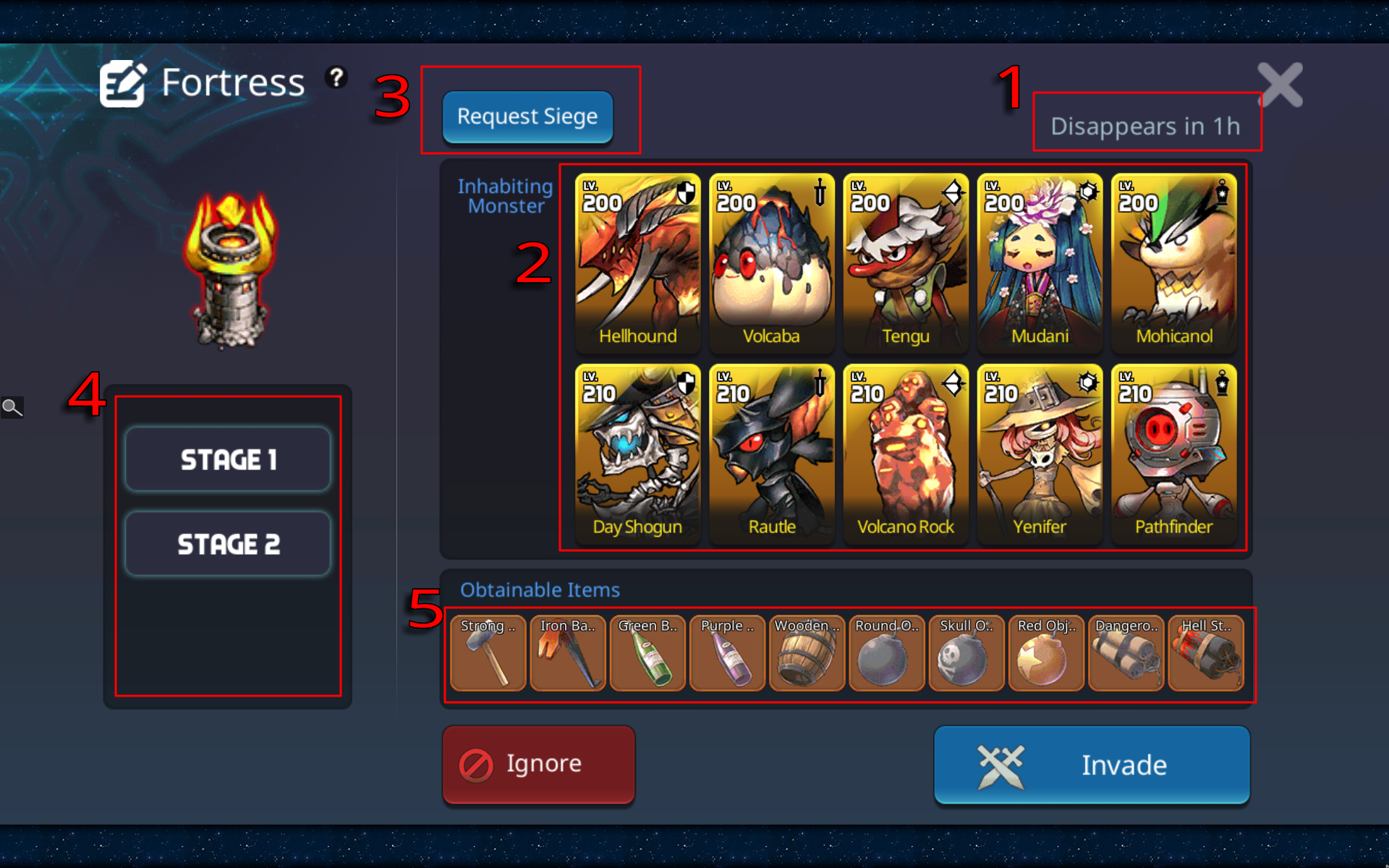Select the Wooden barrel item icon
The height and width of the screenshot is (868, 1389).
pos(807,652)
